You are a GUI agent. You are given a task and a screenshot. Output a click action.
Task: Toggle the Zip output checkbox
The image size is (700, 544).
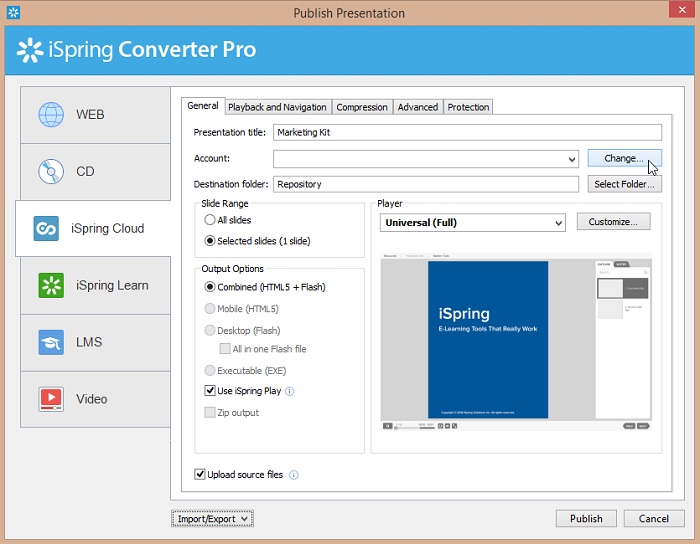click(210, 412)
